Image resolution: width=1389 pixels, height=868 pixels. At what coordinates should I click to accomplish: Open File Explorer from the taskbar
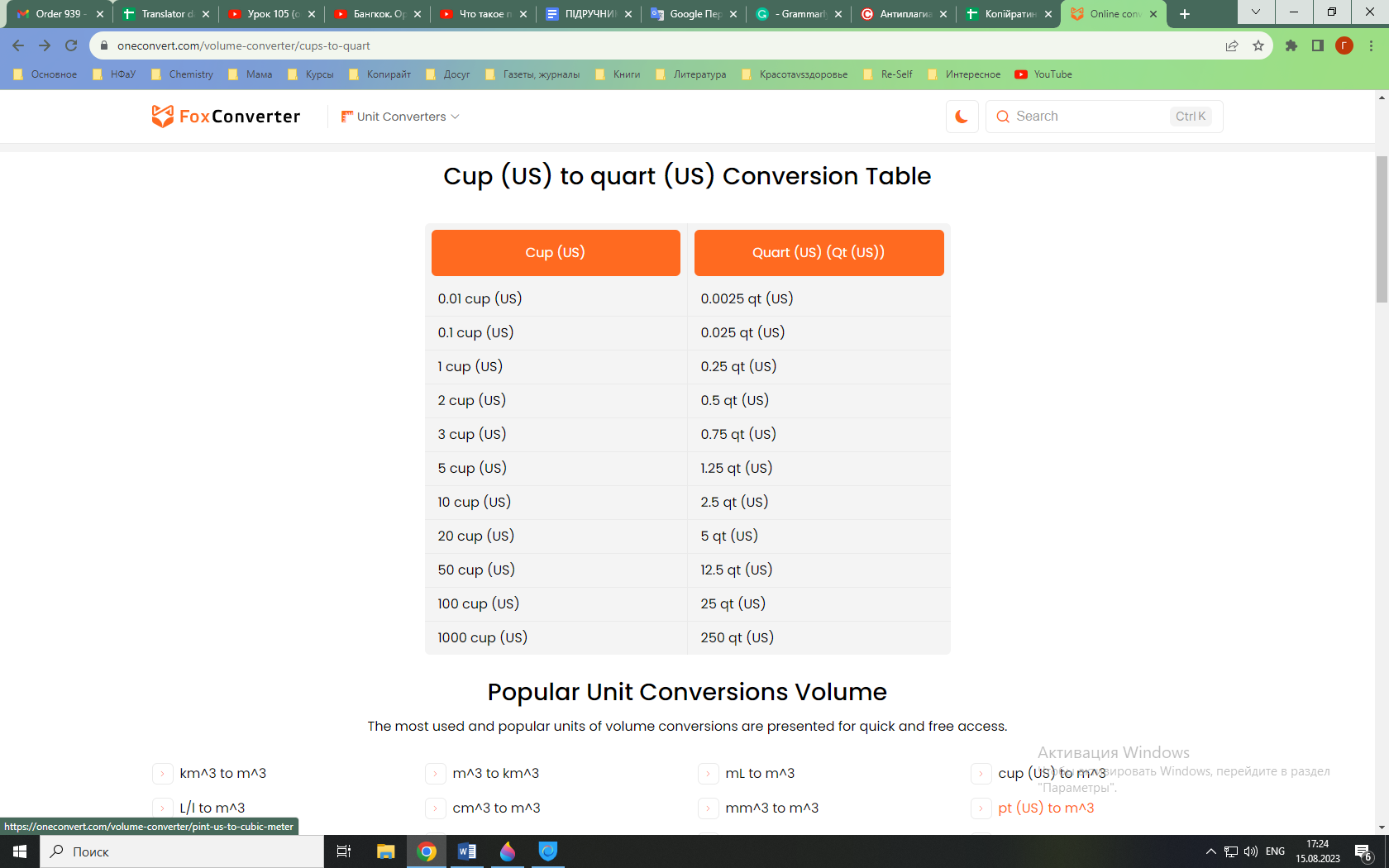[385, 851]
